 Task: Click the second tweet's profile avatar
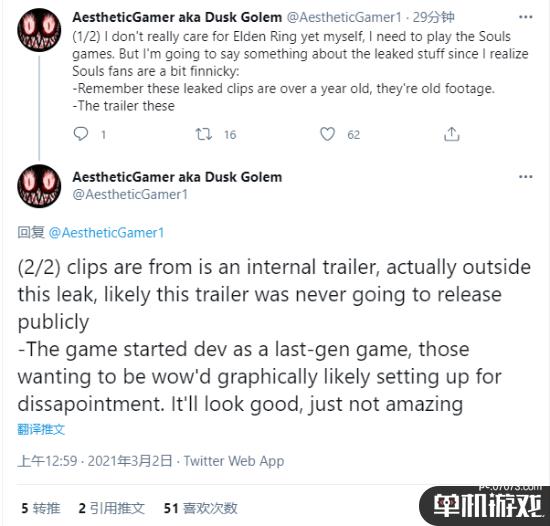click(x=39, y=186)
